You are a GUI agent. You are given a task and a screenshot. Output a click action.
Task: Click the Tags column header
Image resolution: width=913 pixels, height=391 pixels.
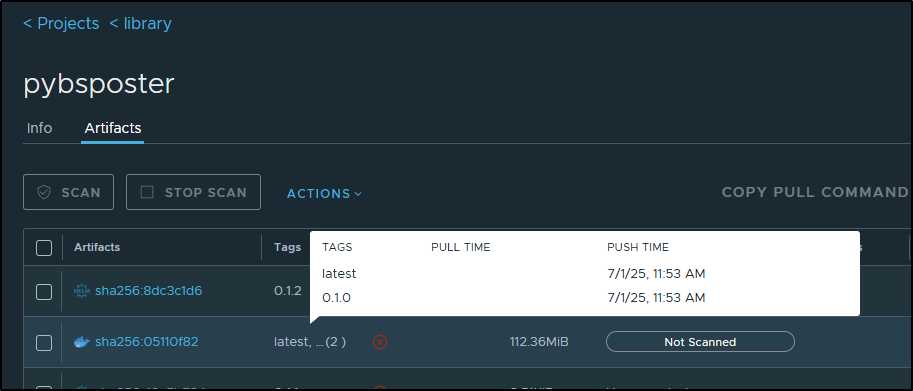point(288,247)
